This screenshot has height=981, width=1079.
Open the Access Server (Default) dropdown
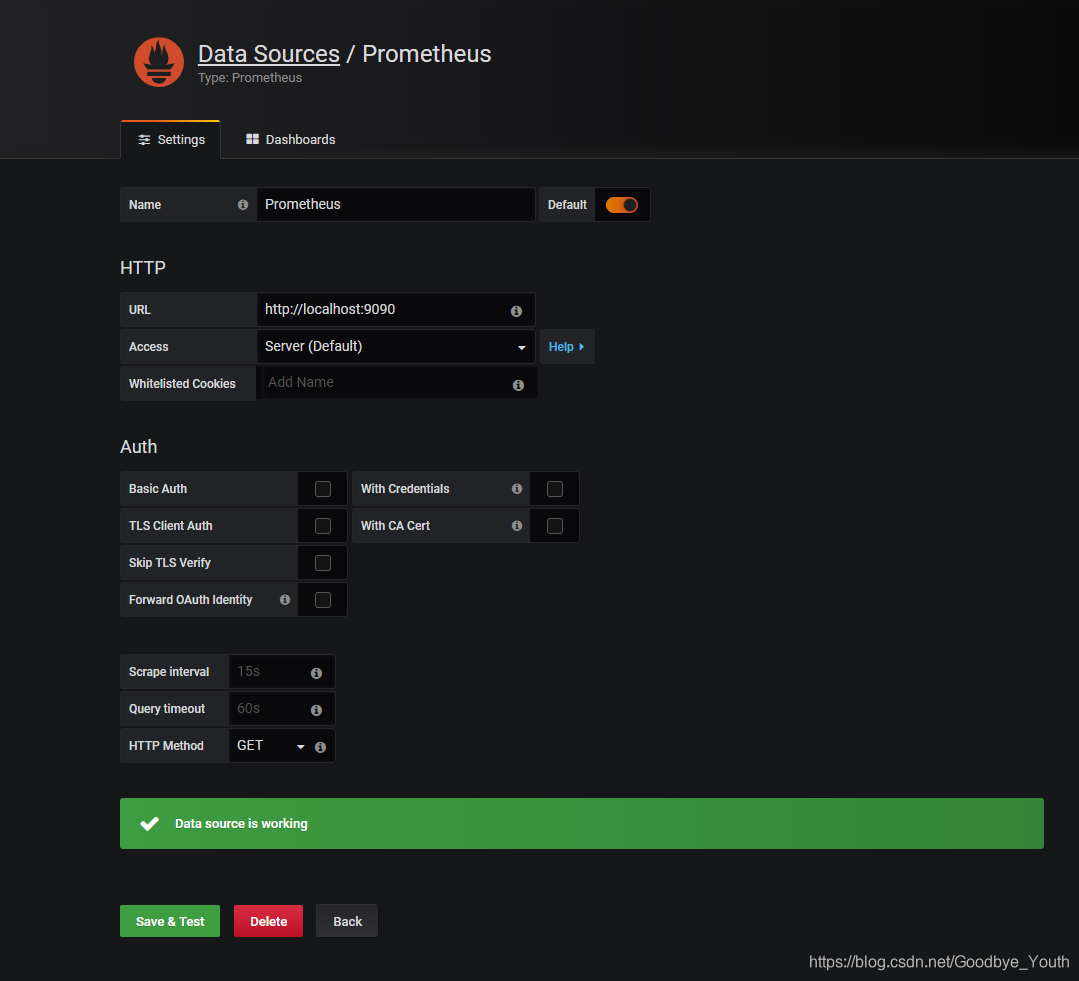pyautogui.click(x=396, y=346)
